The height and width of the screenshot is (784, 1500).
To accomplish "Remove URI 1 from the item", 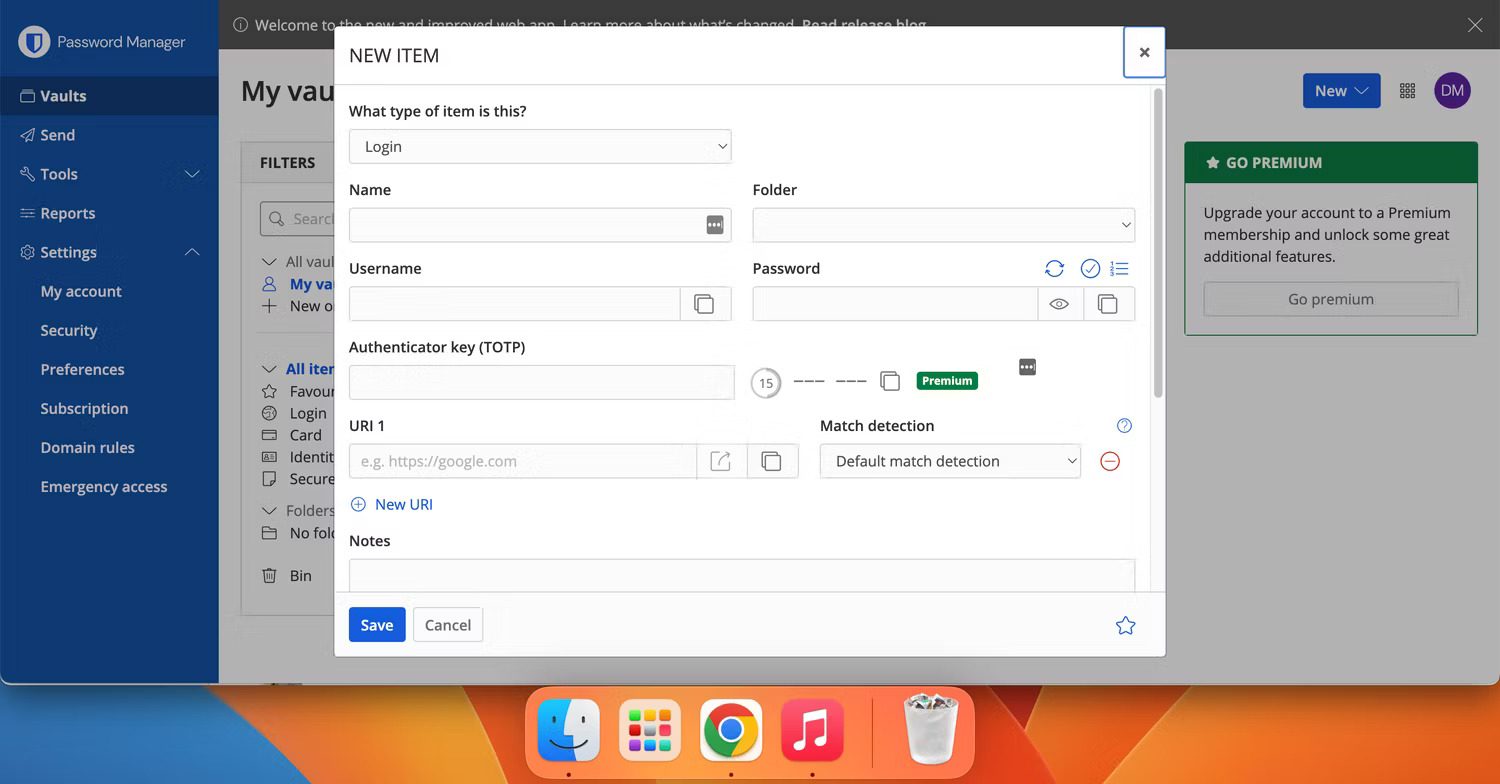I will click(x=1110, y=461).
